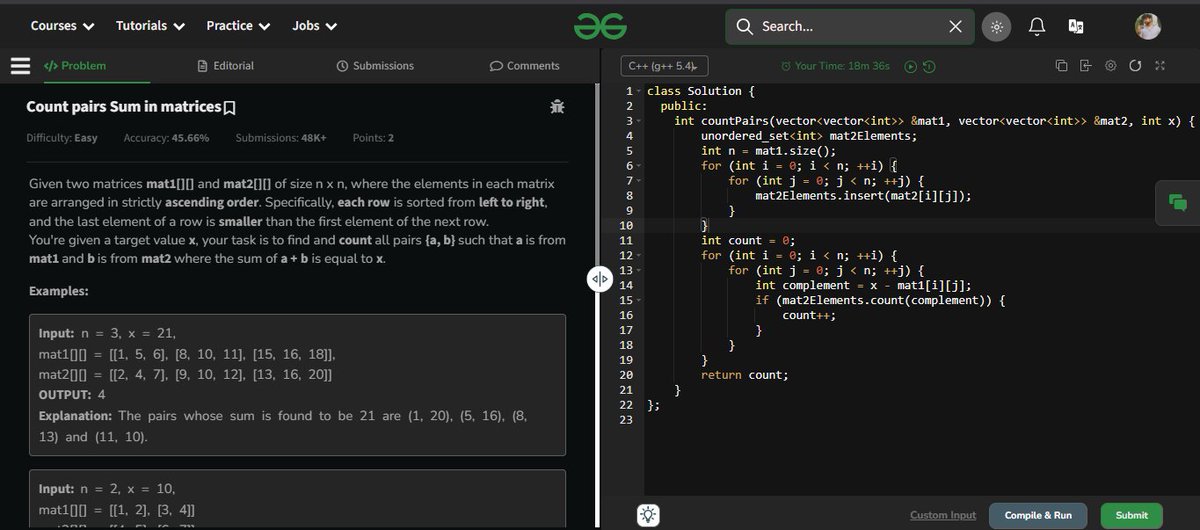Click the 'count++;' code line

pos(809,316)
